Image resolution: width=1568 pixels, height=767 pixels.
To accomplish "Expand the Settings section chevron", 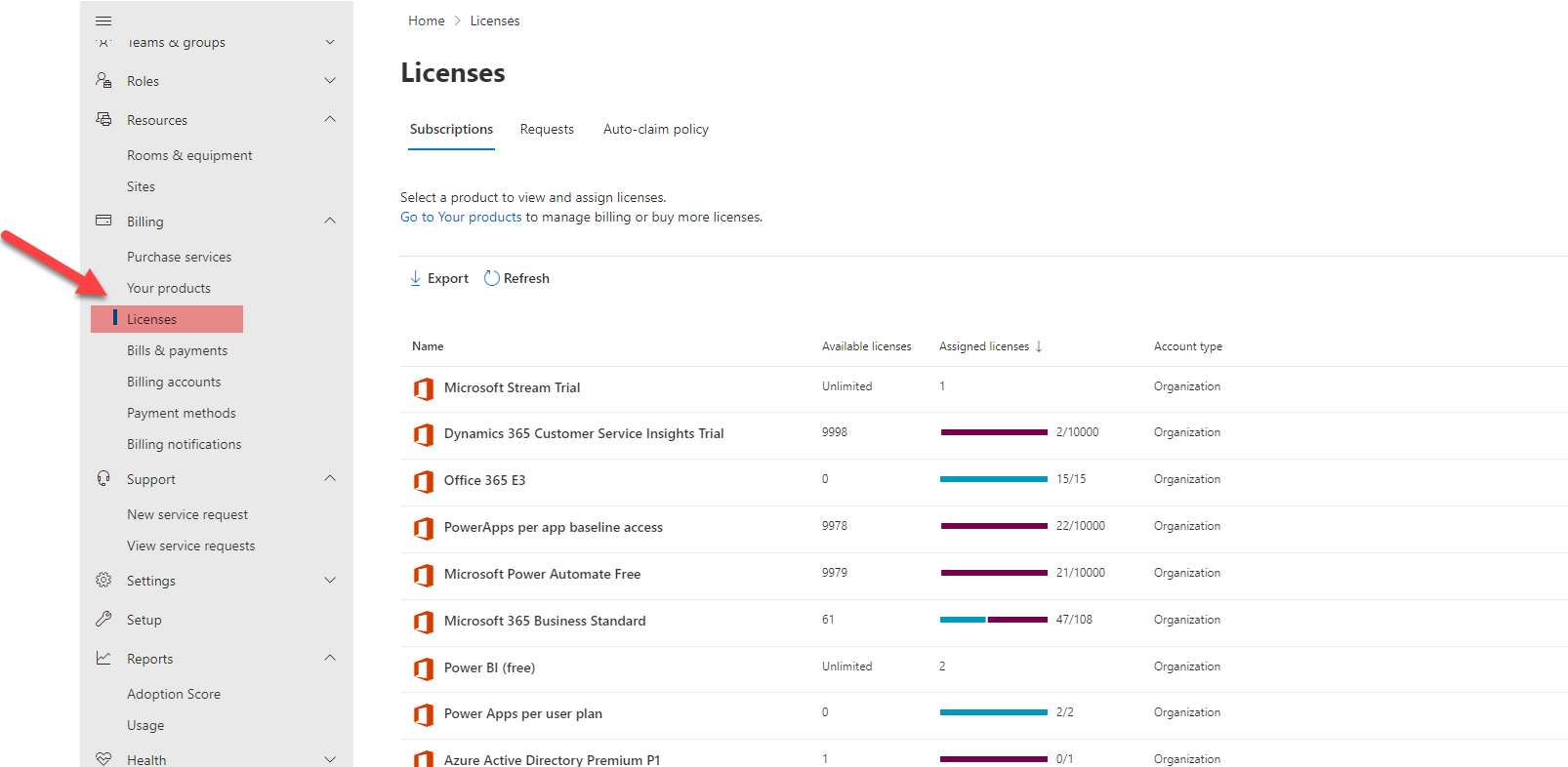I will 330,580.
